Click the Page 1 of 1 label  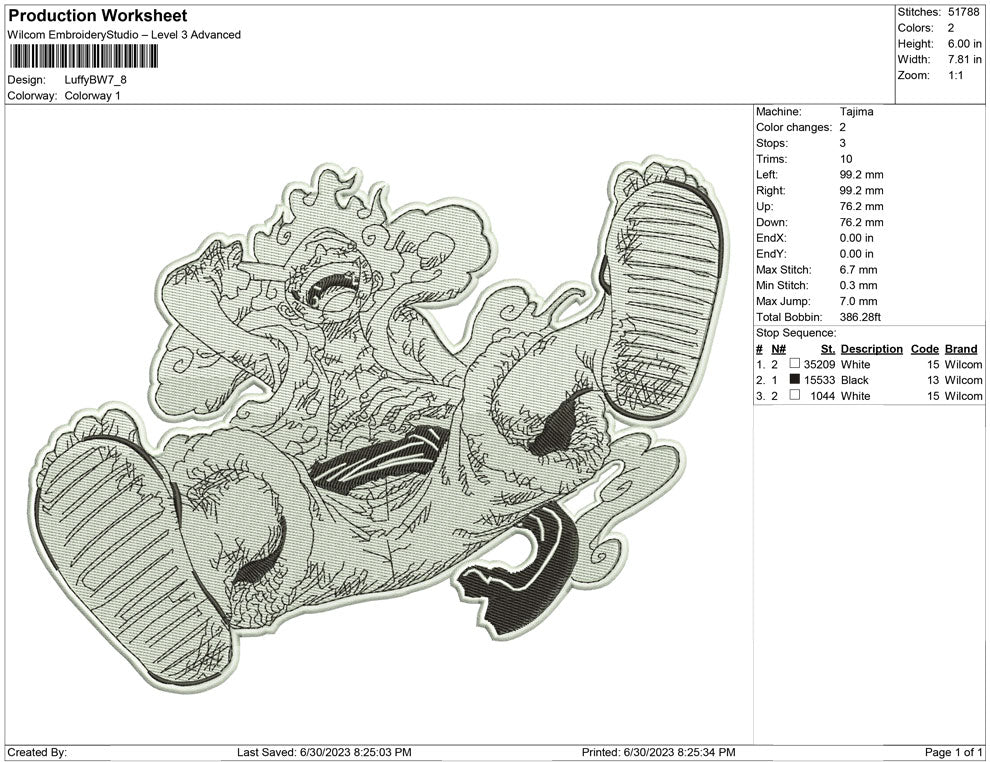pyautogui.click(x=953, y=752)
